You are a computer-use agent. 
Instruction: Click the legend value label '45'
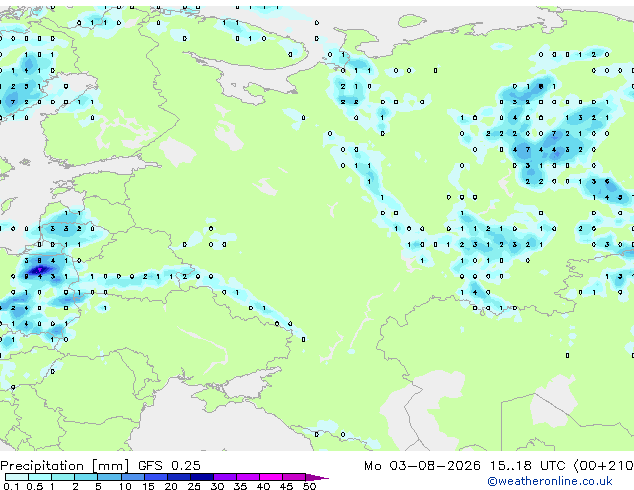[x=286, y=486]
